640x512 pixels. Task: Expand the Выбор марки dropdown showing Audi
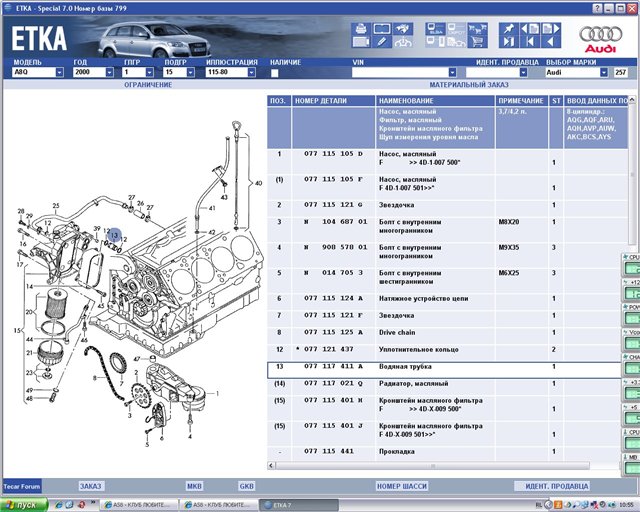[x=603, y=73]
